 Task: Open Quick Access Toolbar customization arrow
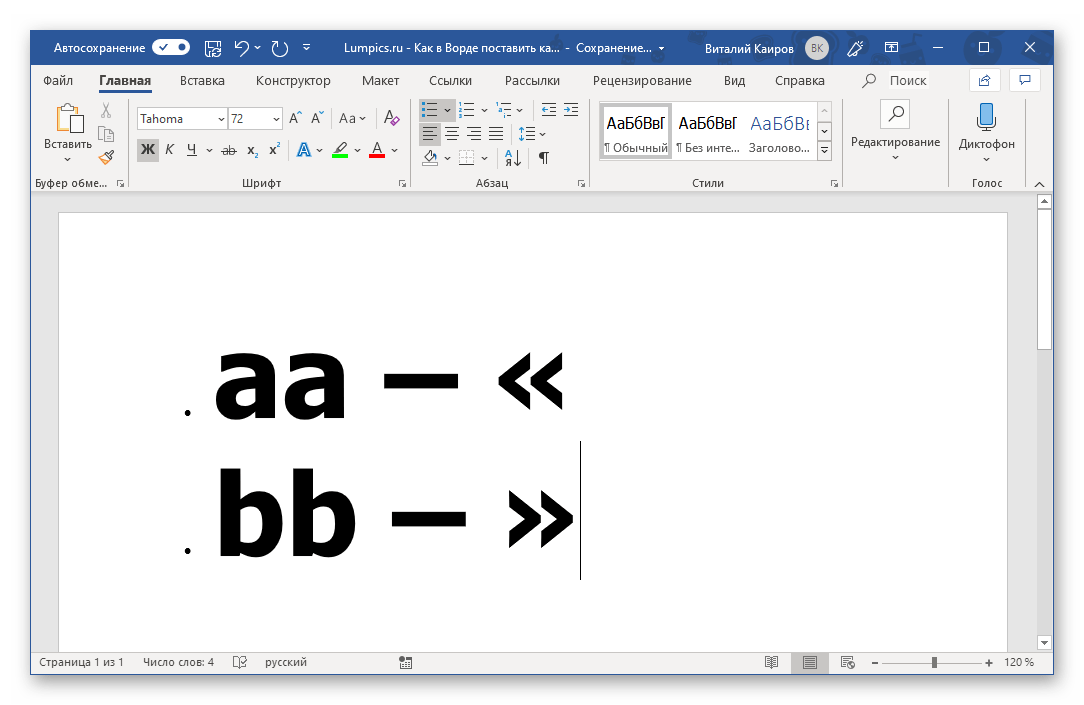306,48
